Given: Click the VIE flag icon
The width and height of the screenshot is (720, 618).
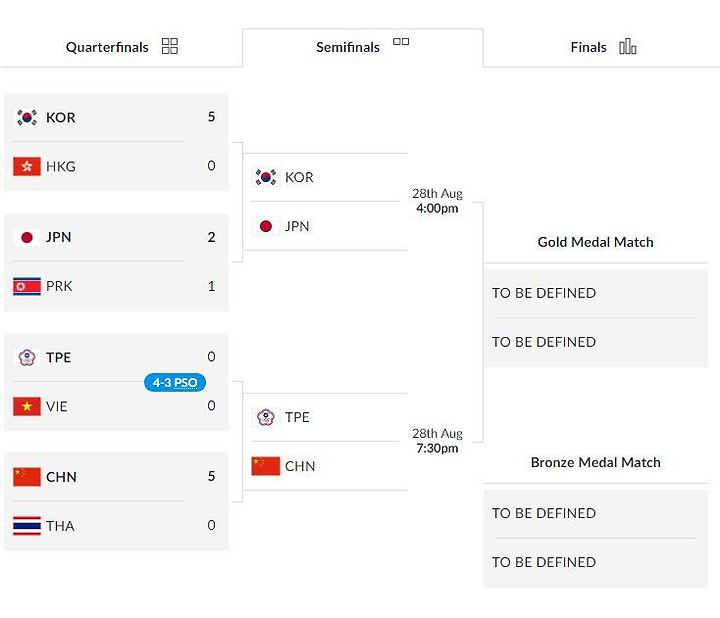Looking at the screenshot, I should click(27, 407).
